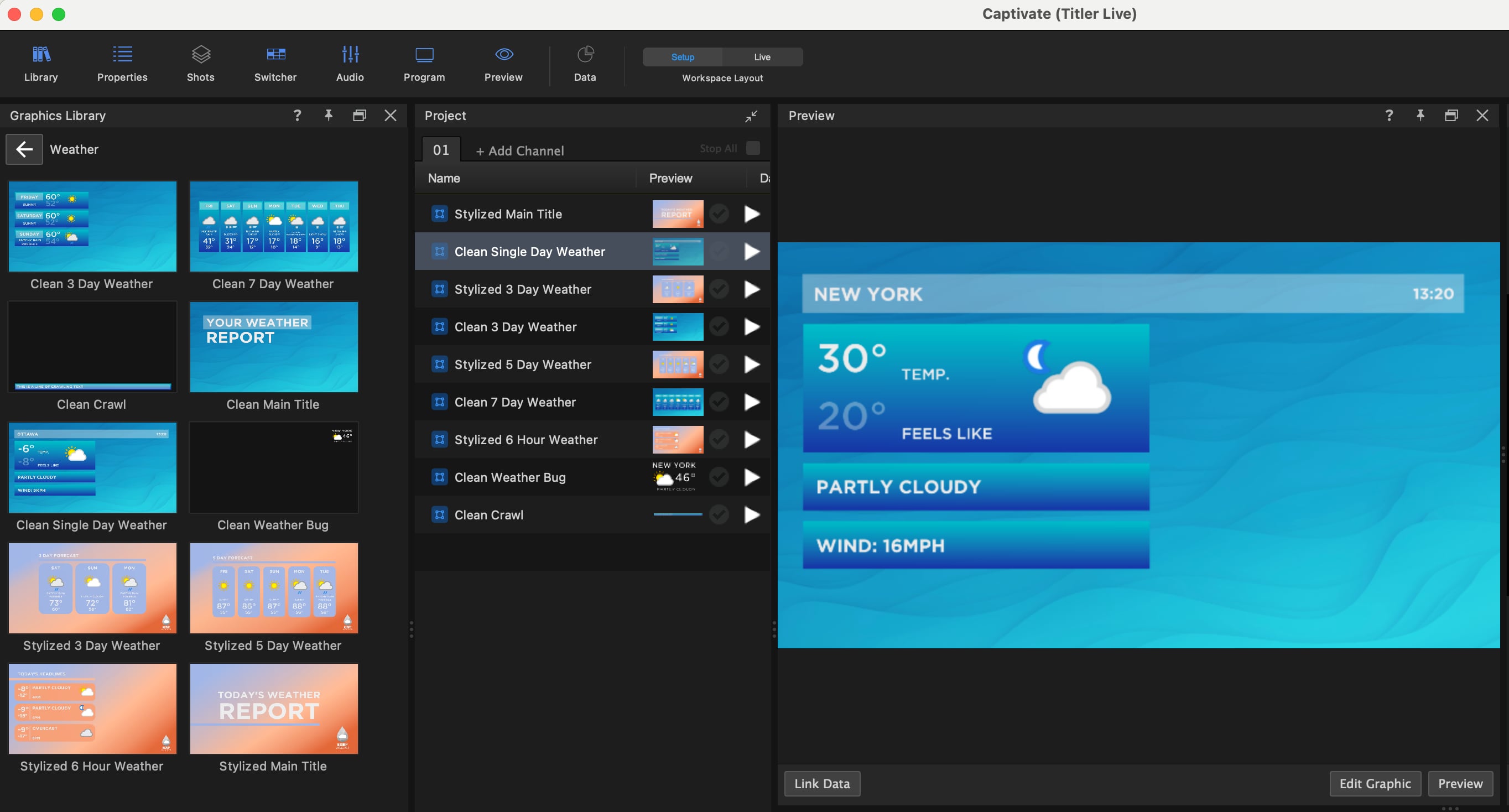Image resolution: width=1509 pixels, height=812 pixels.
Task: Click the macOS green fullscreen button
Action: pos(59,14)
